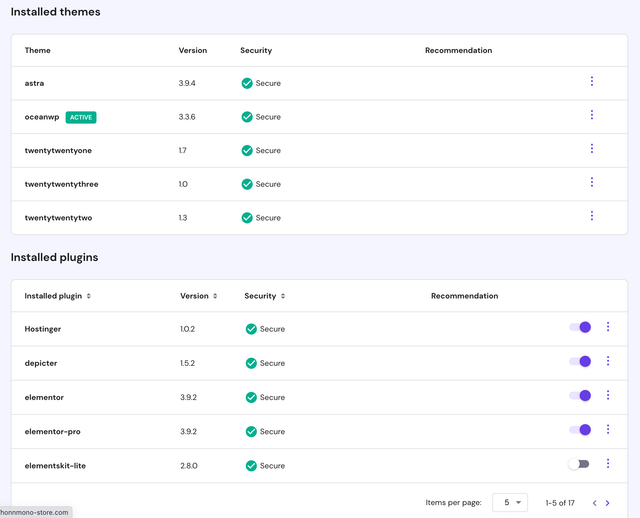640x518 pixels.
Task: Click the themes Recommendation column header
Action: [458, 50]
